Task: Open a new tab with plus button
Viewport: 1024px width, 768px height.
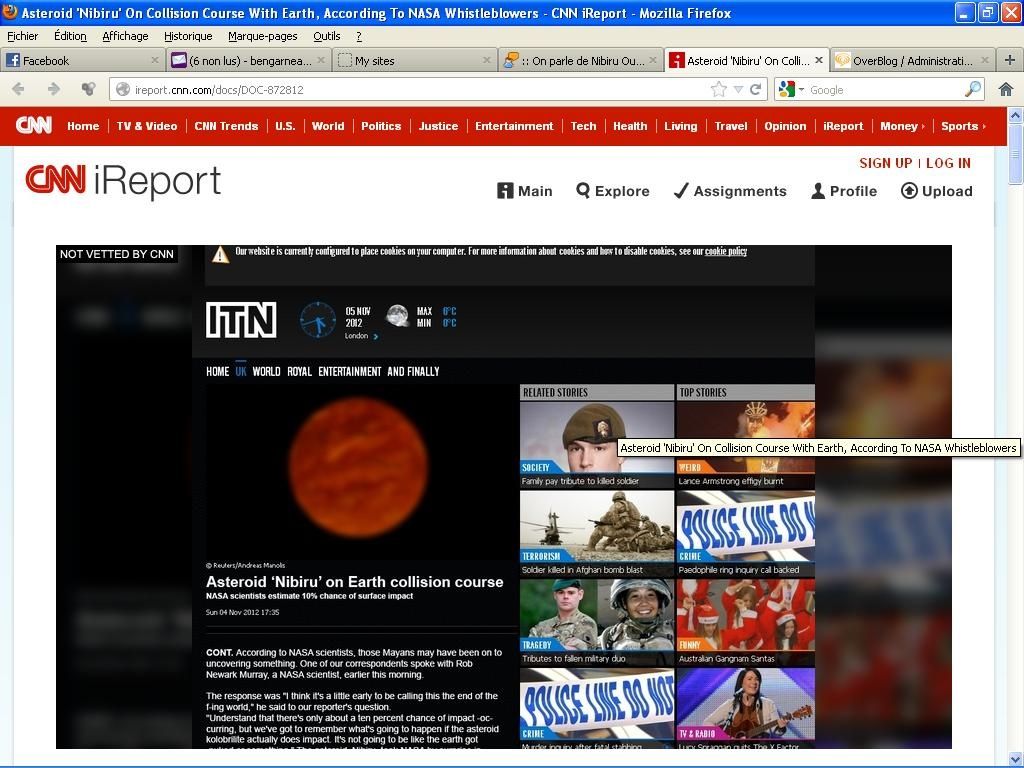Action: pos(1009,60)
